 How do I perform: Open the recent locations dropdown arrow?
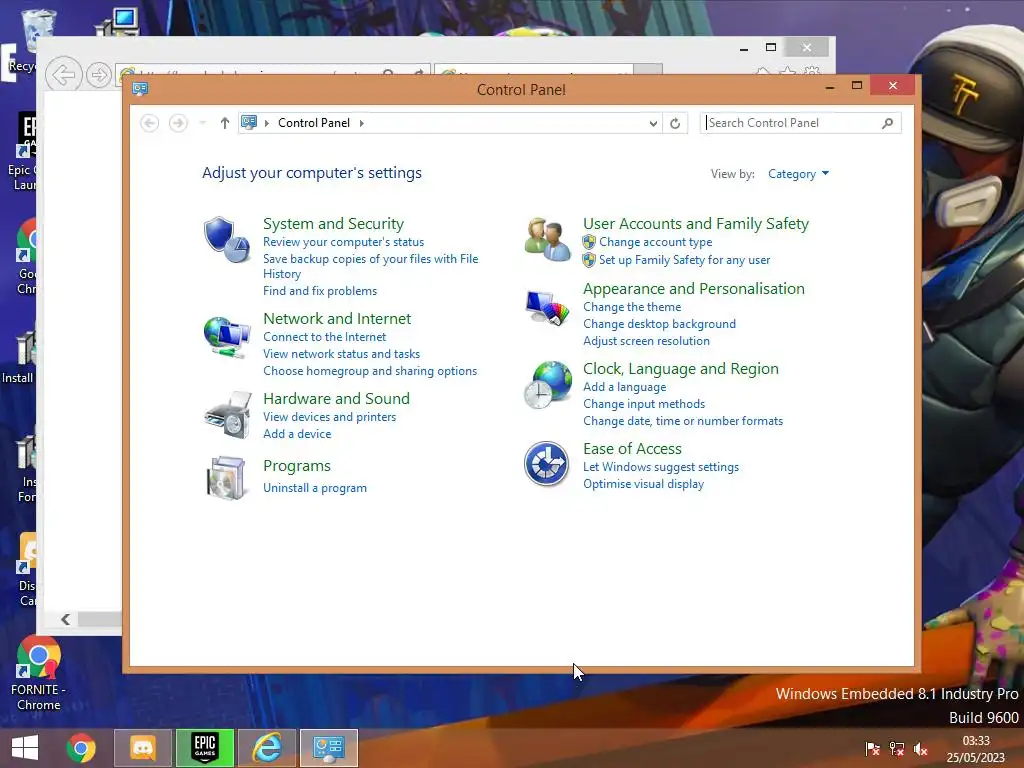pyautogui.click(x=202, y=123)
